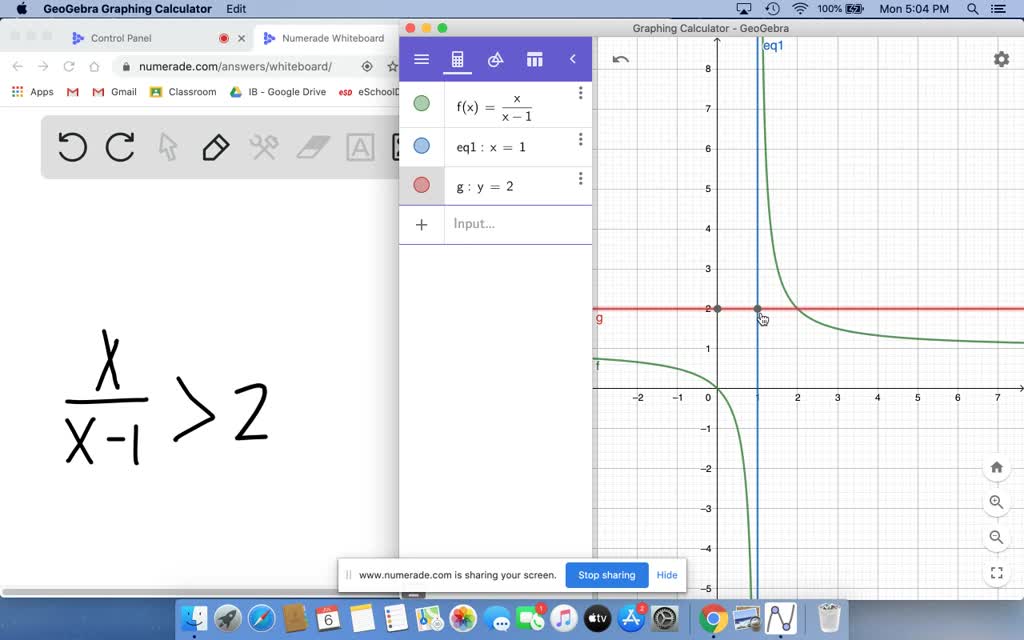Open options menu for g: y = 2
The width and height of the screenshot is (1024, 640).
(580, 179)
